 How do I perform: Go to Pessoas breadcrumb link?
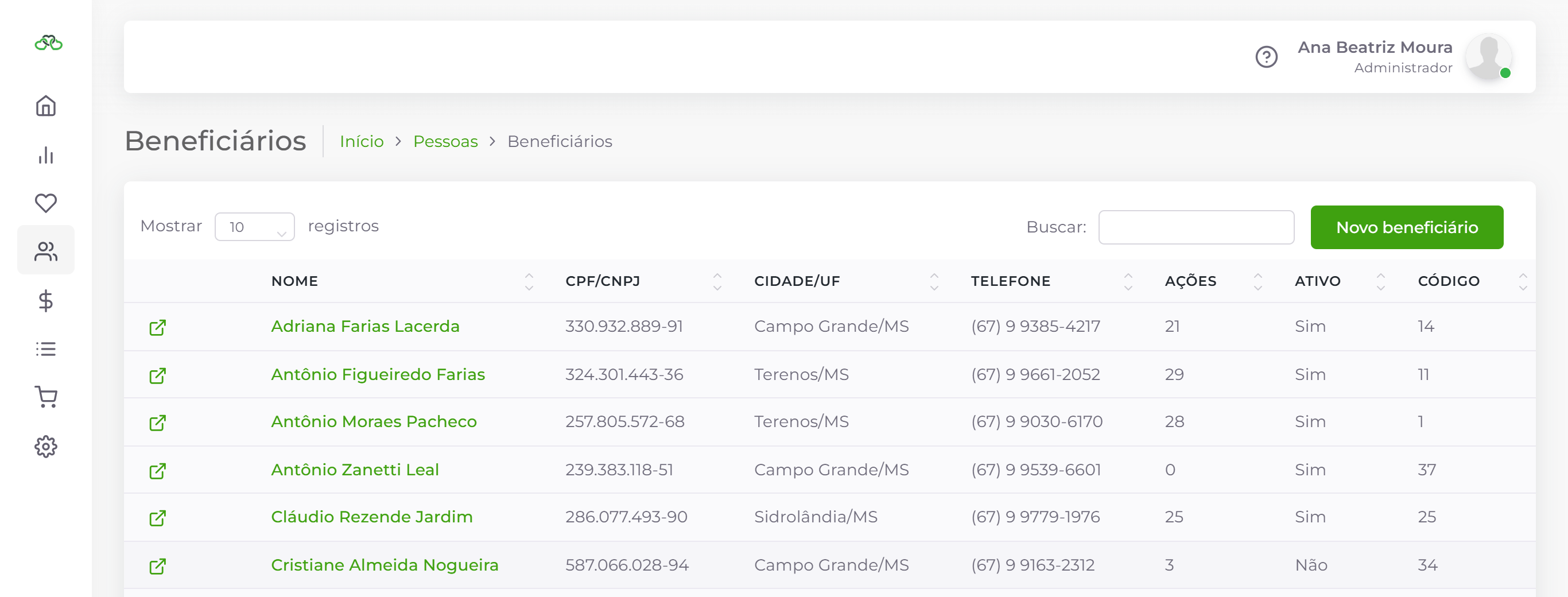[x=445, y=141]
